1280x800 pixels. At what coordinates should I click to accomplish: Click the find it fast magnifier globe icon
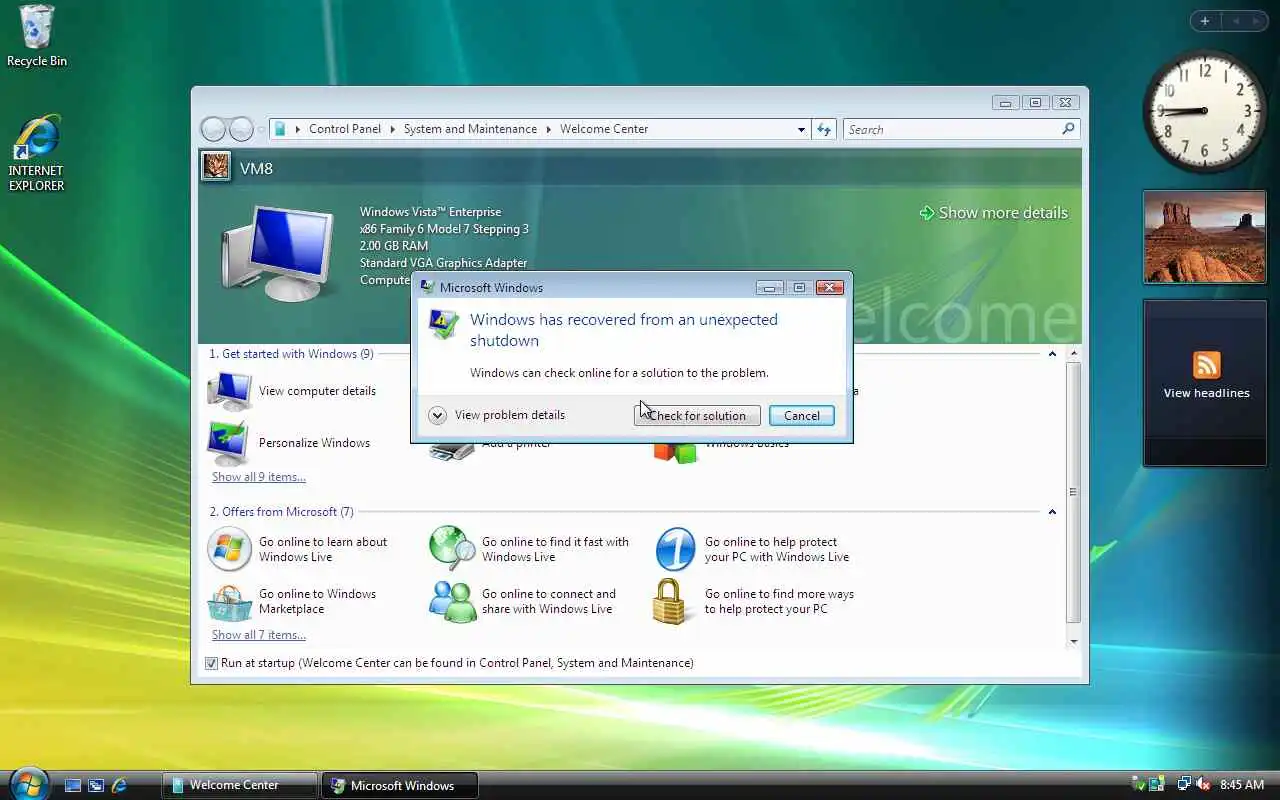[x=452, y=549]
